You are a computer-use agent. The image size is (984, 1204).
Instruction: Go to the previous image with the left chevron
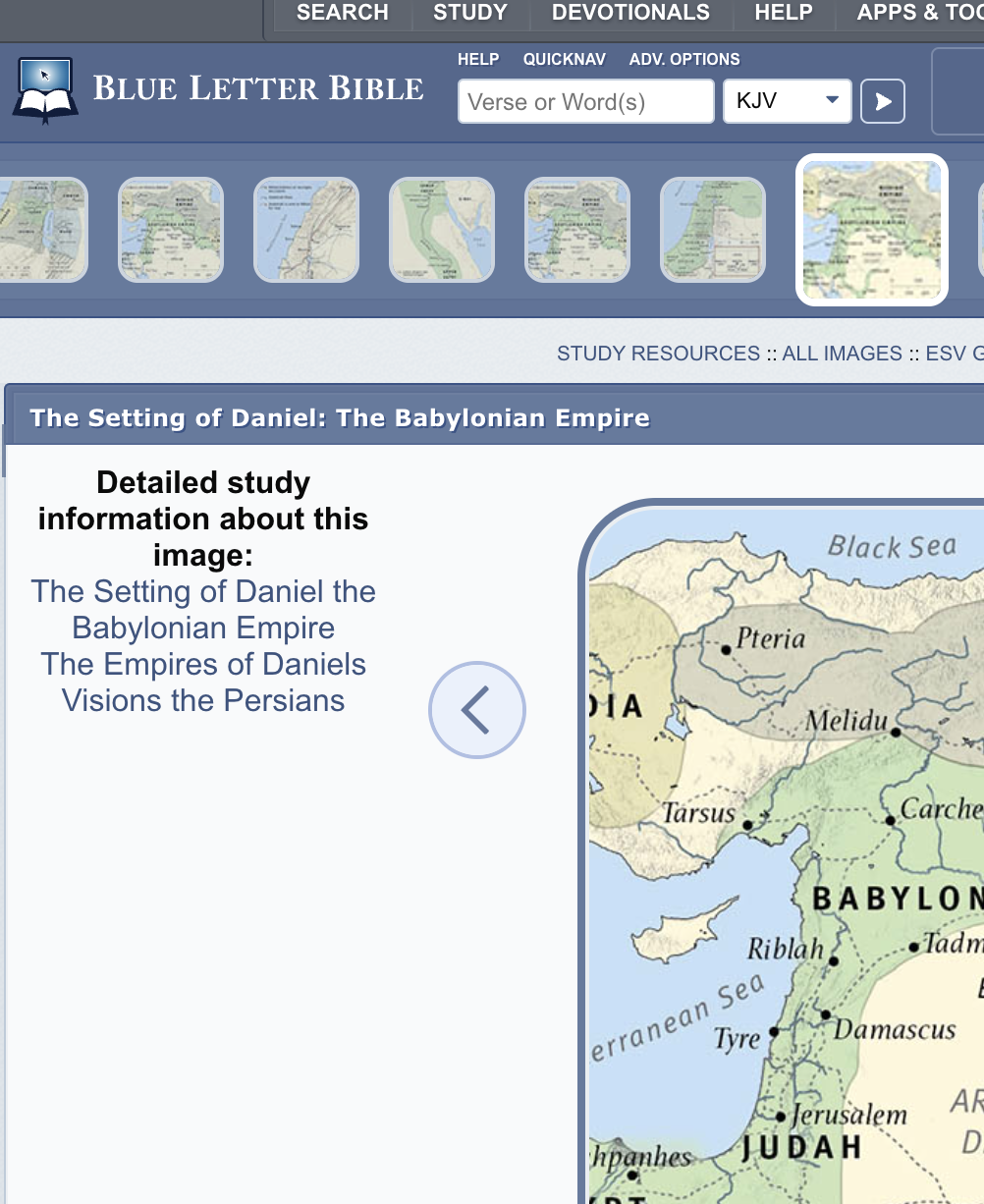477,710
